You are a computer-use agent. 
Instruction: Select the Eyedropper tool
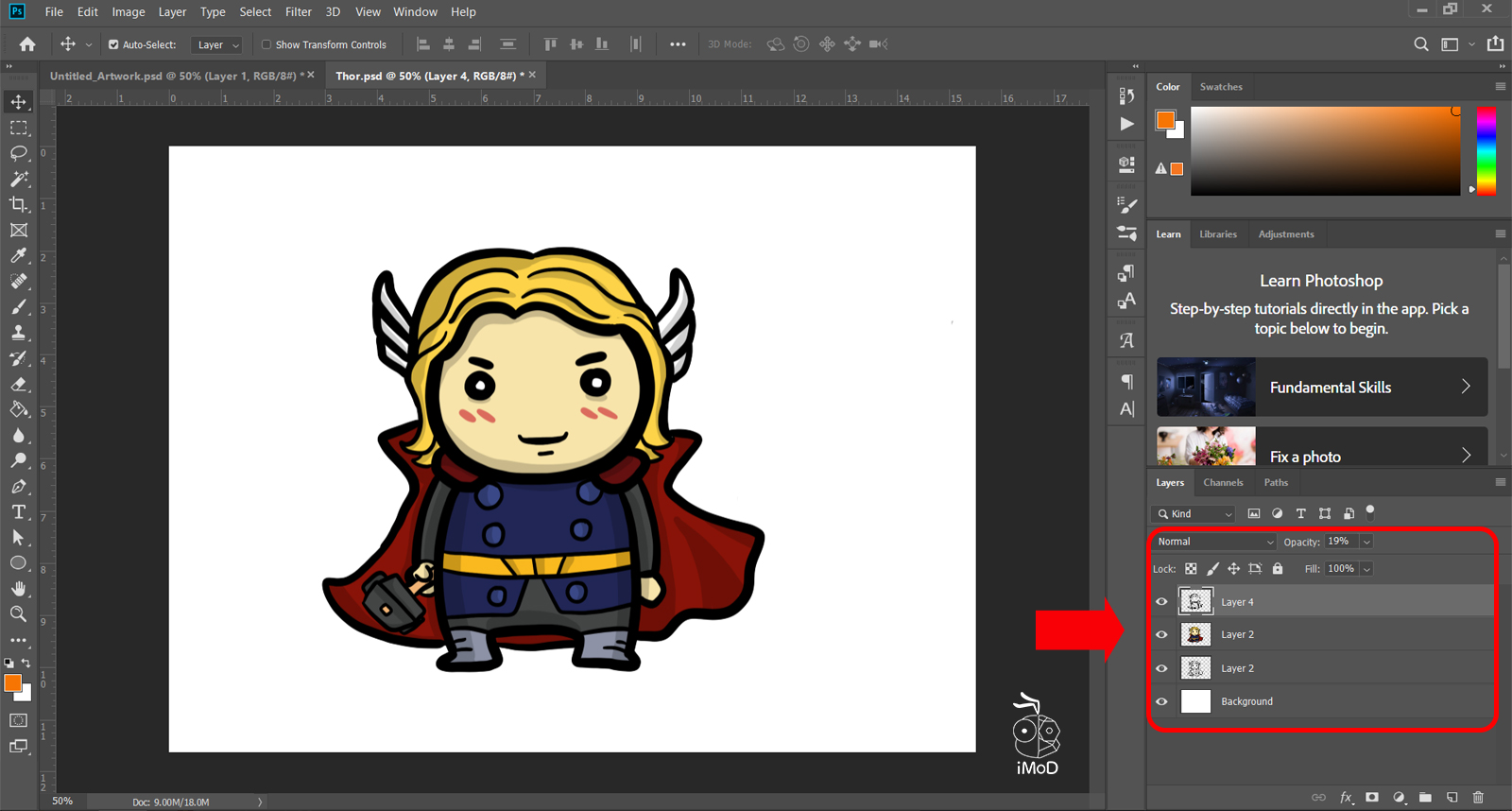pyautogui.click(x=18, y=255)
